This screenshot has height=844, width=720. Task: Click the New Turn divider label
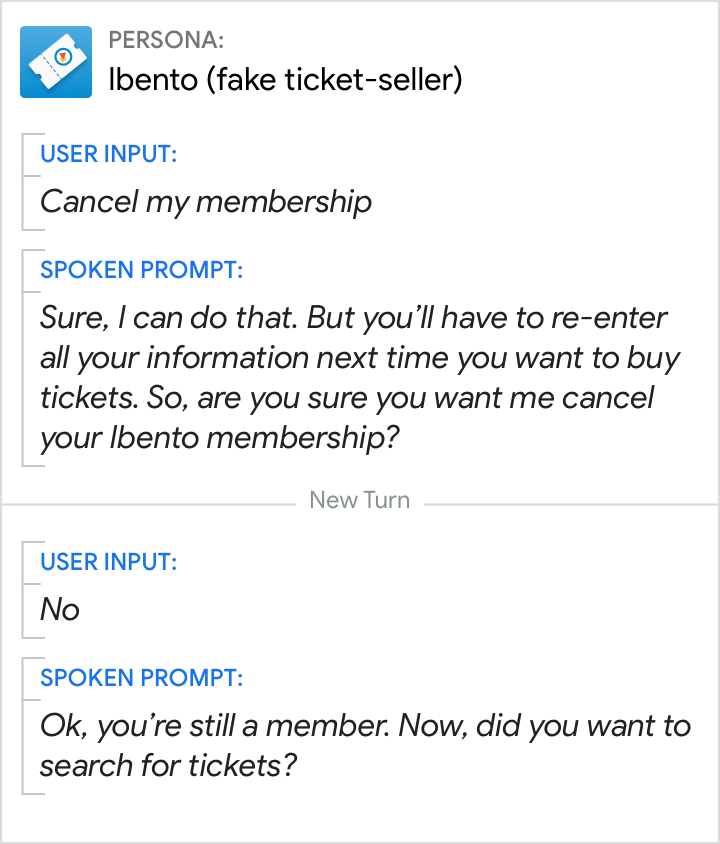click(x=359, y=500)
